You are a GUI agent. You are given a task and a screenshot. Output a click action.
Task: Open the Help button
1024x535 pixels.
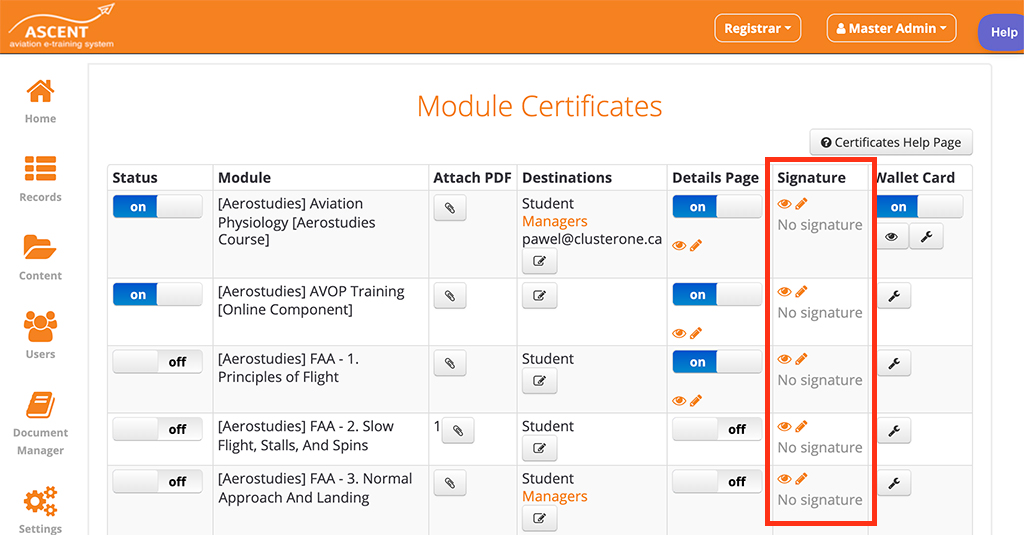tap(1002, 32)
